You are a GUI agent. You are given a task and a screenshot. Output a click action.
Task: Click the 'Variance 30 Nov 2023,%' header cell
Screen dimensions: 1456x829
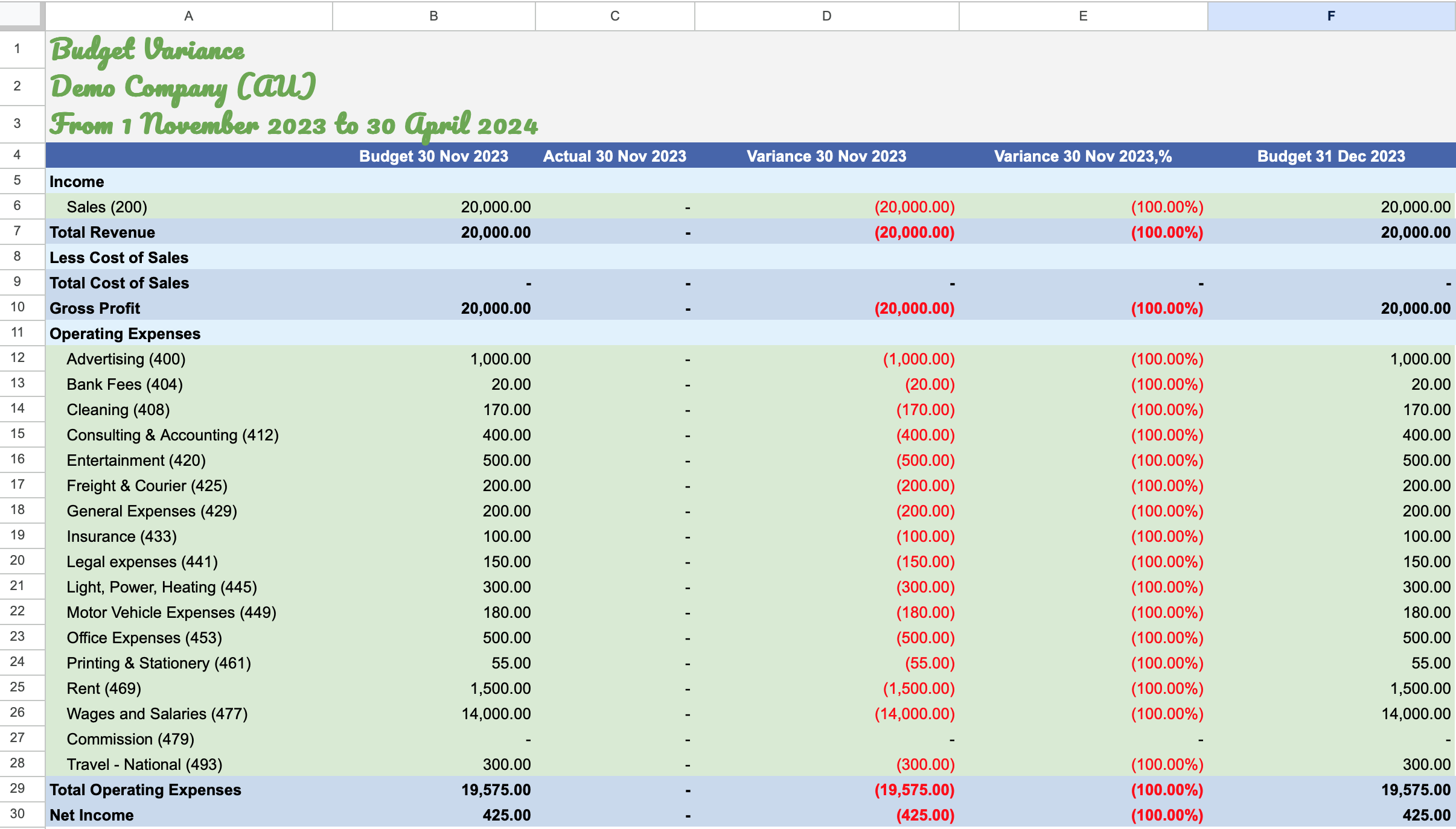coord(1083,156)
